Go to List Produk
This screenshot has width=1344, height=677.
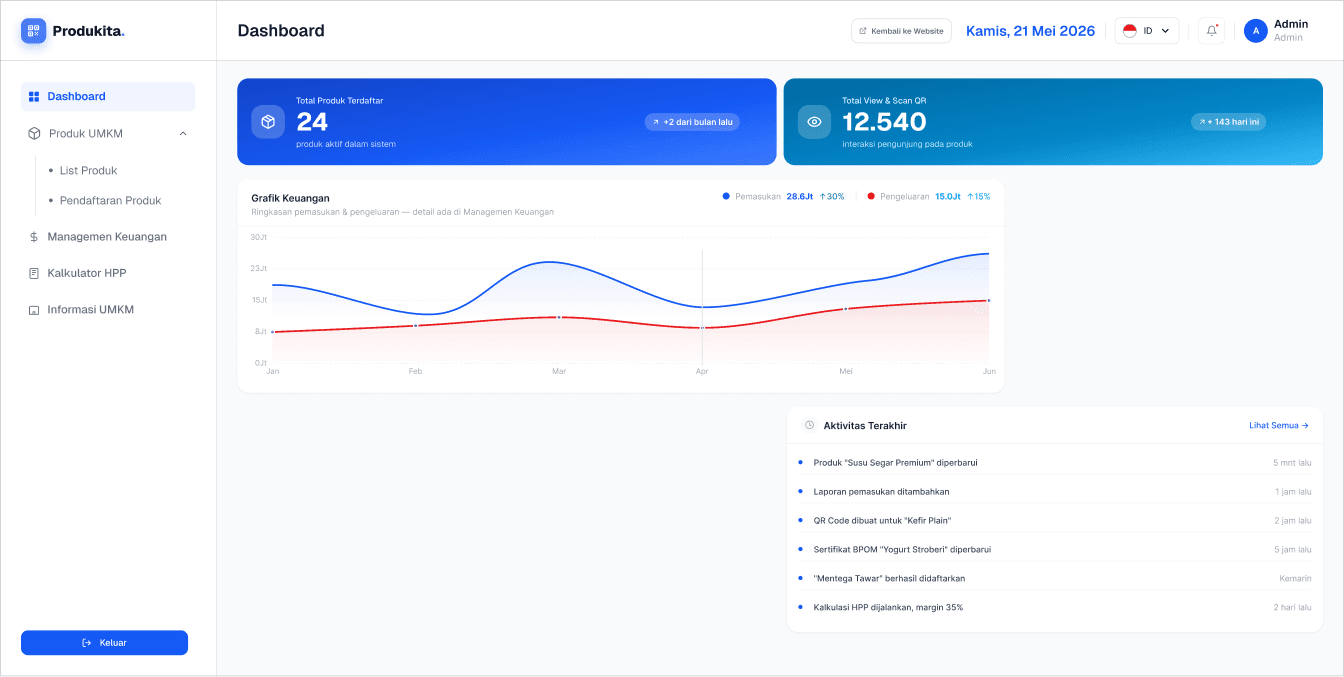(x=88, y=171)
